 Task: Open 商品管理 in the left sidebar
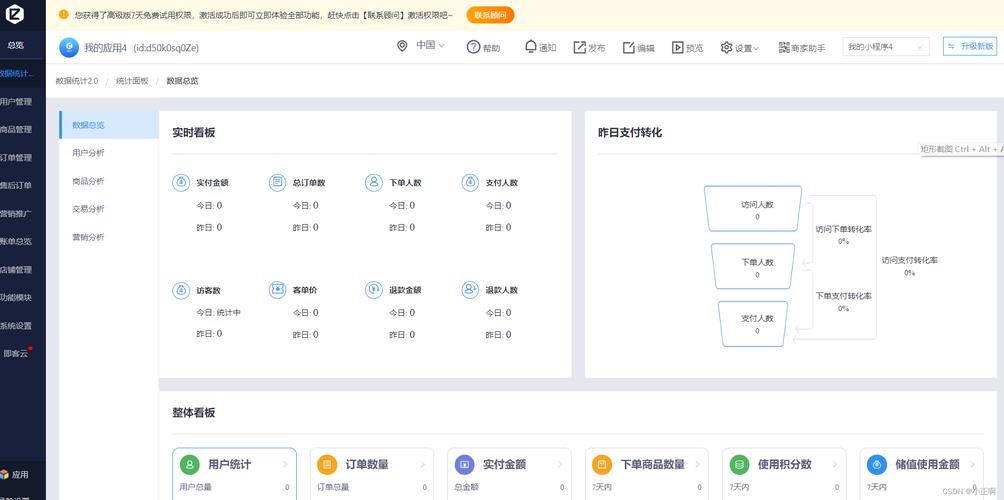(16, 129)
